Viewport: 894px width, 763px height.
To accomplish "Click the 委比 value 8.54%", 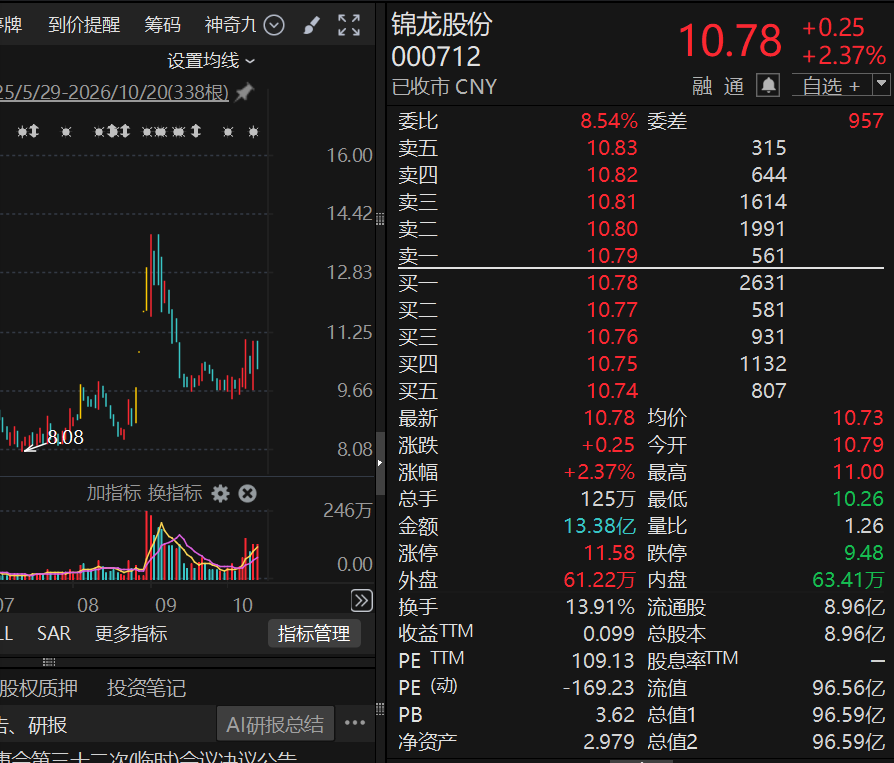I will click(609, 121).
